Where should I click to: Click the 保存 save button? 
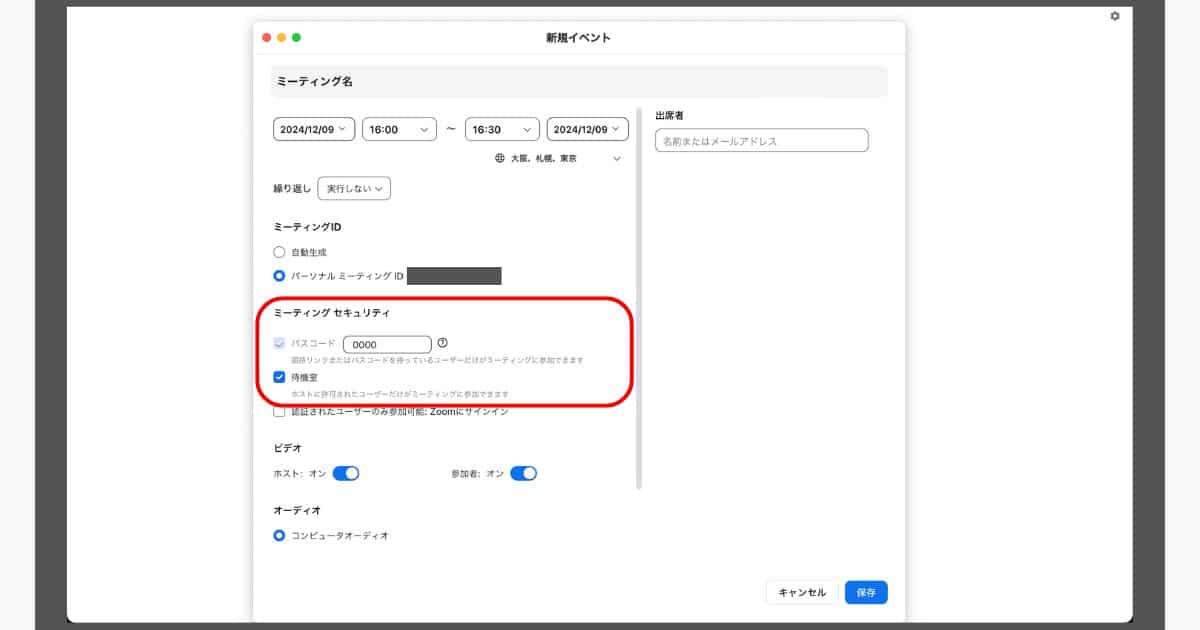[x=865, y=592]
